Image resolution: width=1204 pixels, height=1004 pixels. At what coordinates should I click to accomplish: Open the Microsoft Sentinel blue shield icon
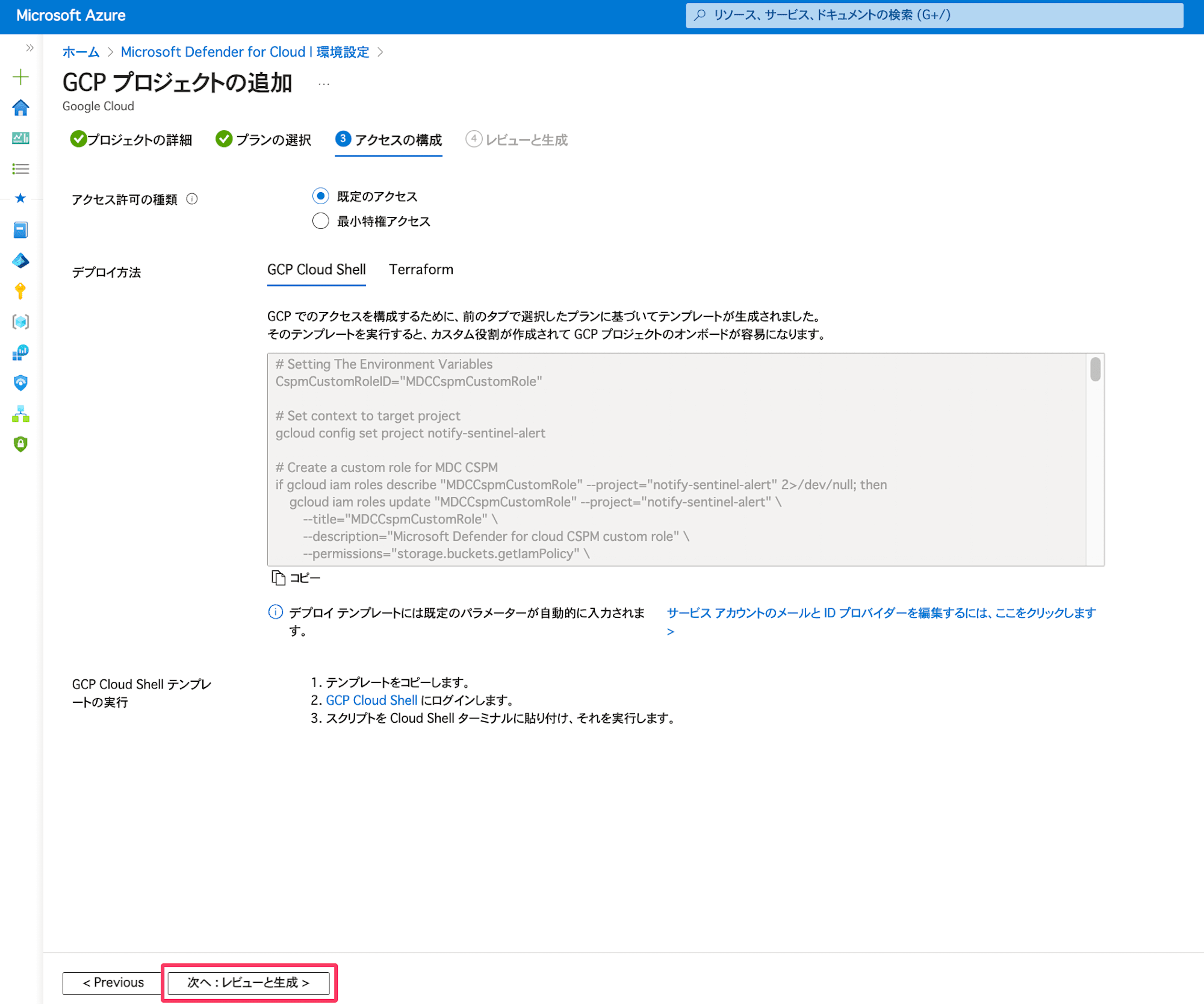pos(20,383)
